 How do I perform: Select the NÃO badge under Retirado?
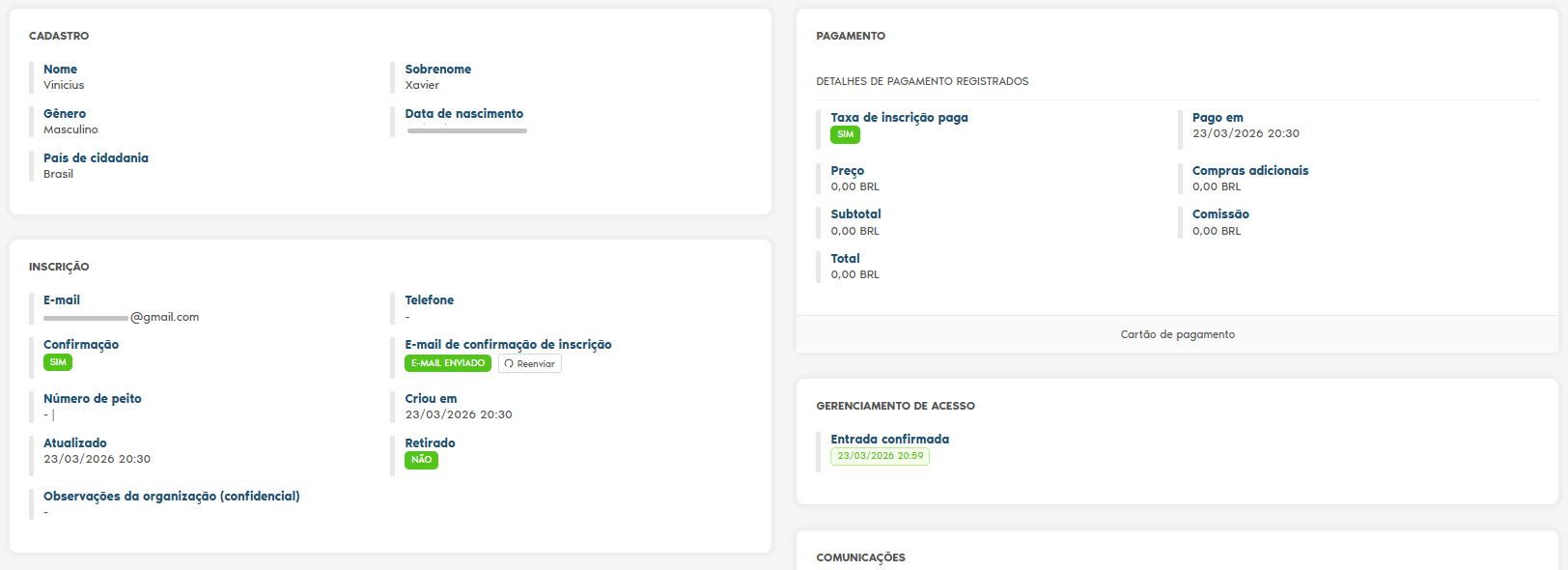(x=421, y=460)
